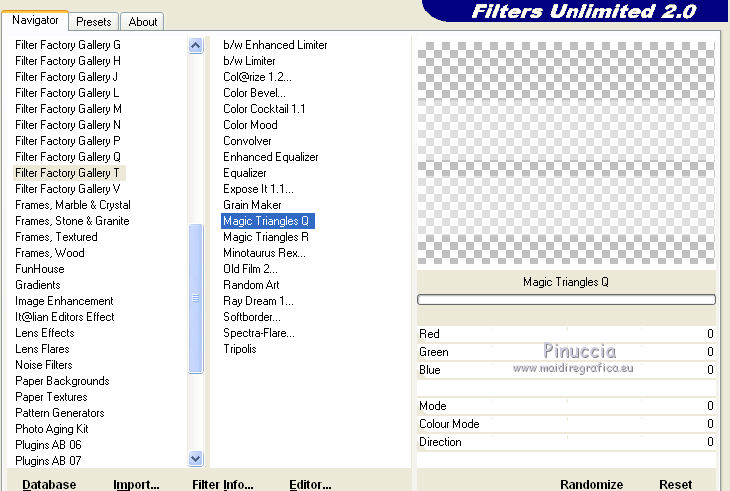Adjust the Green slider row
This screenshot has width=730, height=491.
pos(566,352)
